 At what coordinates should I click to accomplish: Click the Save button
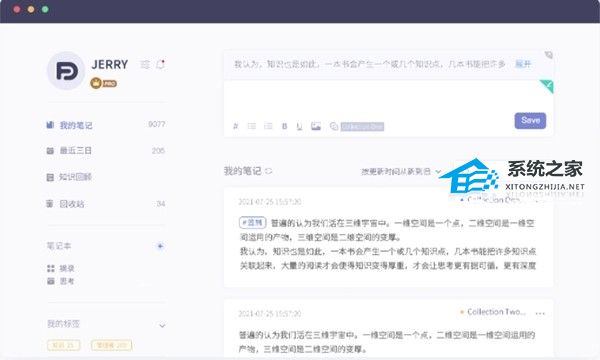[530, 121]
